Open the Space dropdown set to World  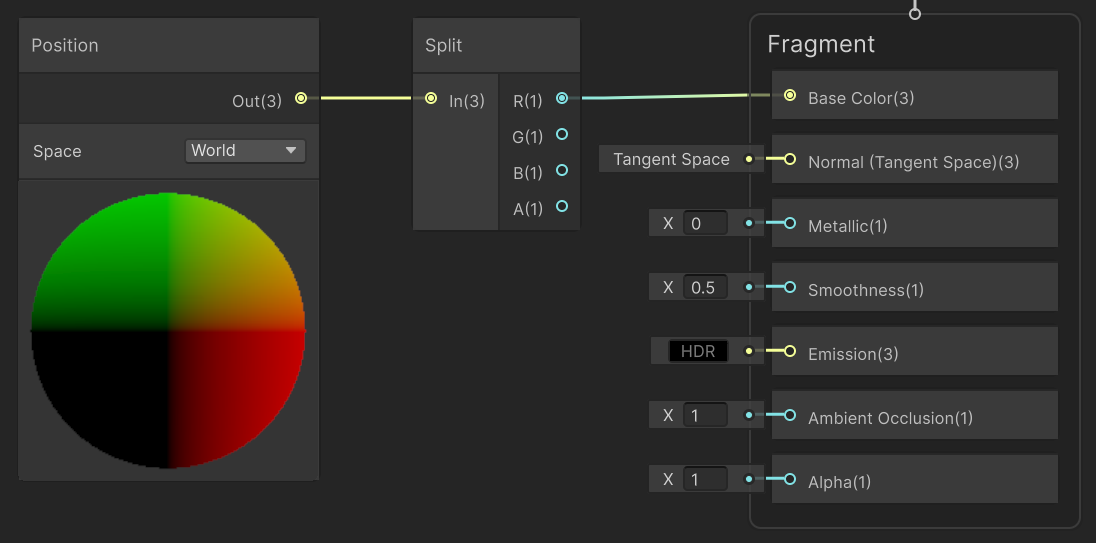(x=245, y=151)
